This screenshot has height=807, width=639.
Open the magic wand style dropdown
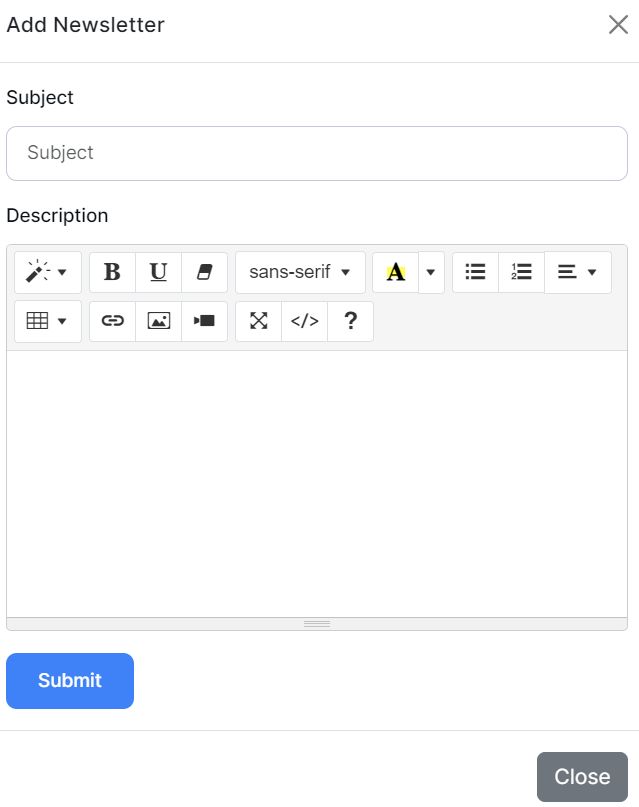click(48, 272)
